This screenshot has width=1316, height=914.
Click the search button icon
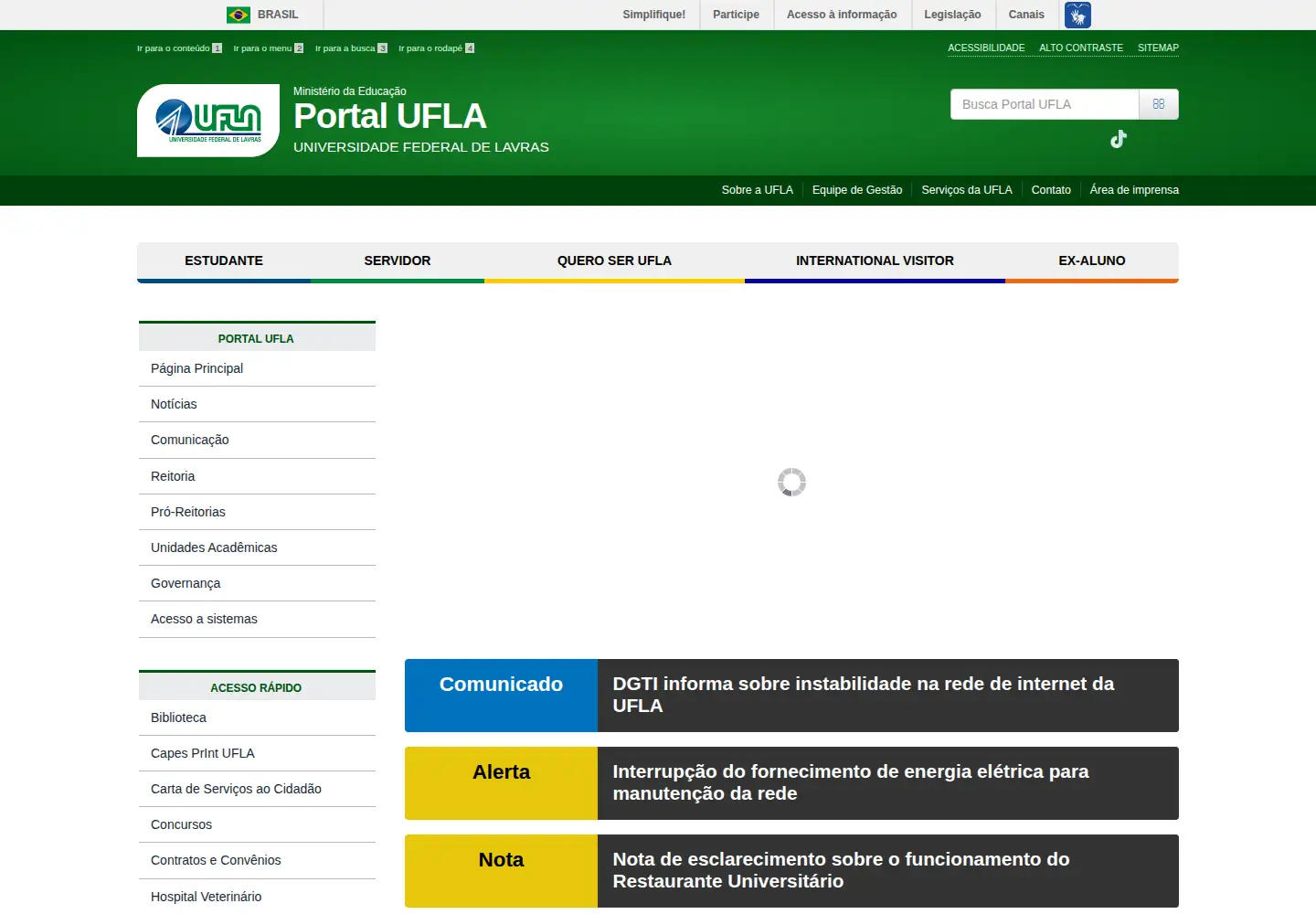pyautogui.click(x=1159, y=104)
